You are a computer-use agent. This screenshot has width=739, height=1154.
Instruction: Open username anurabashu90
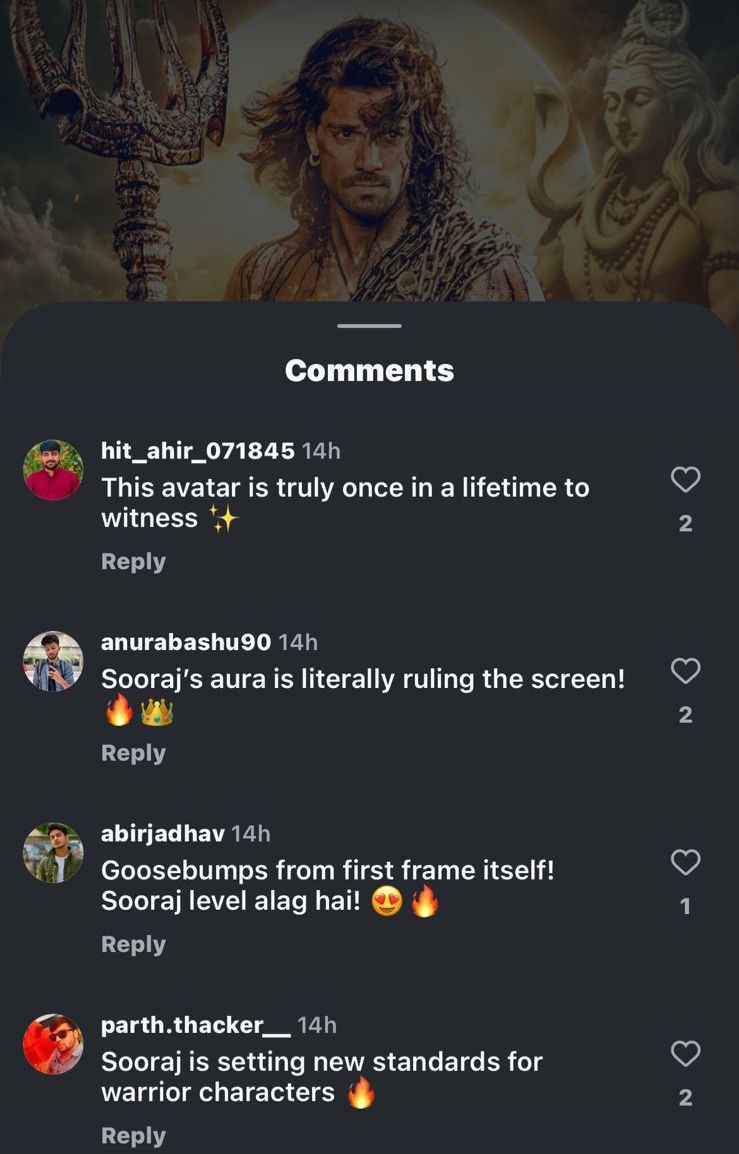click(x=186, y=642)
